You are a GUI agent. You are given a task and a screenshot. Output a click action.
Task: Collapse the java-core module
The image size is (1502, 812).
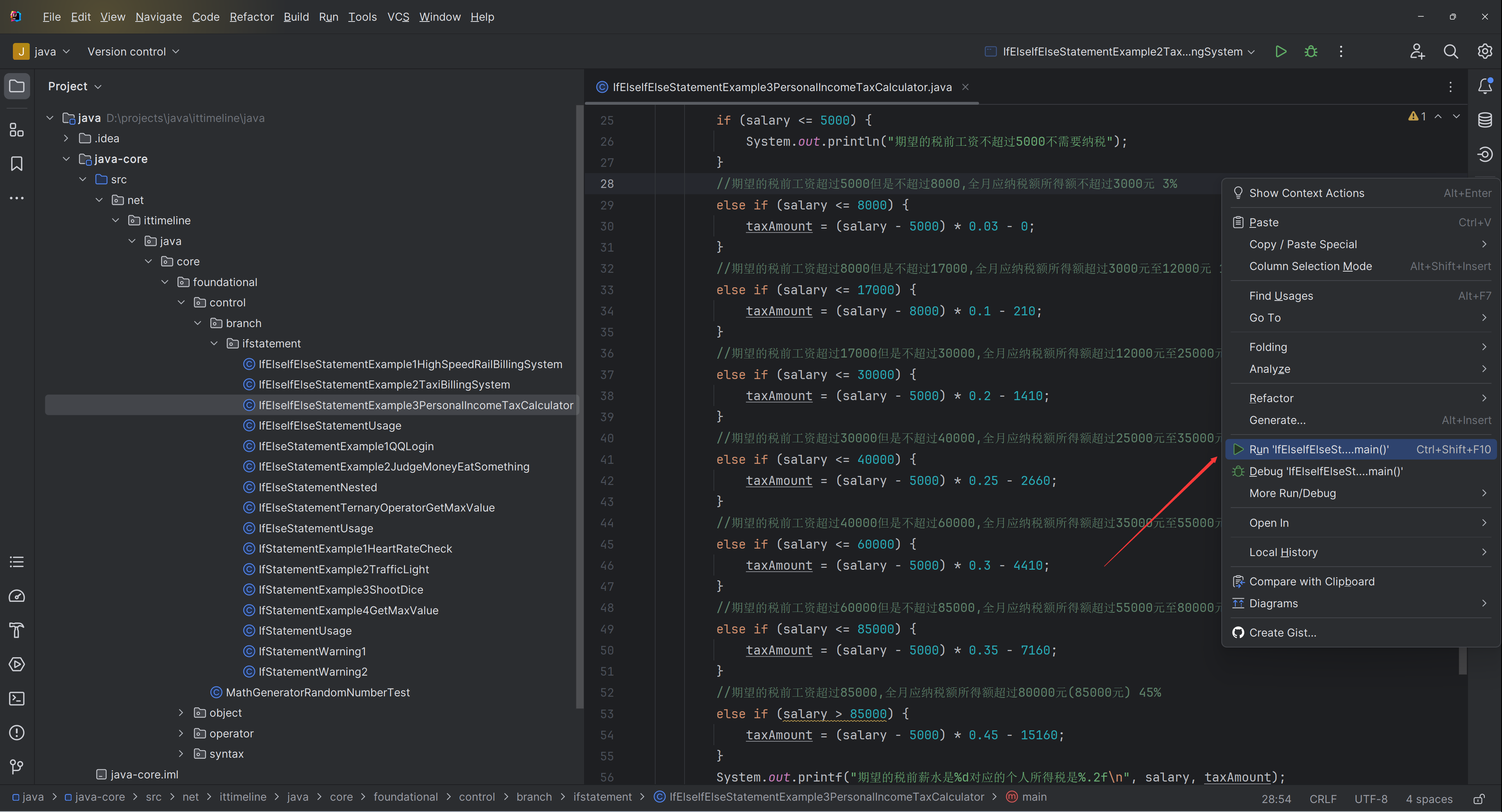66,159
